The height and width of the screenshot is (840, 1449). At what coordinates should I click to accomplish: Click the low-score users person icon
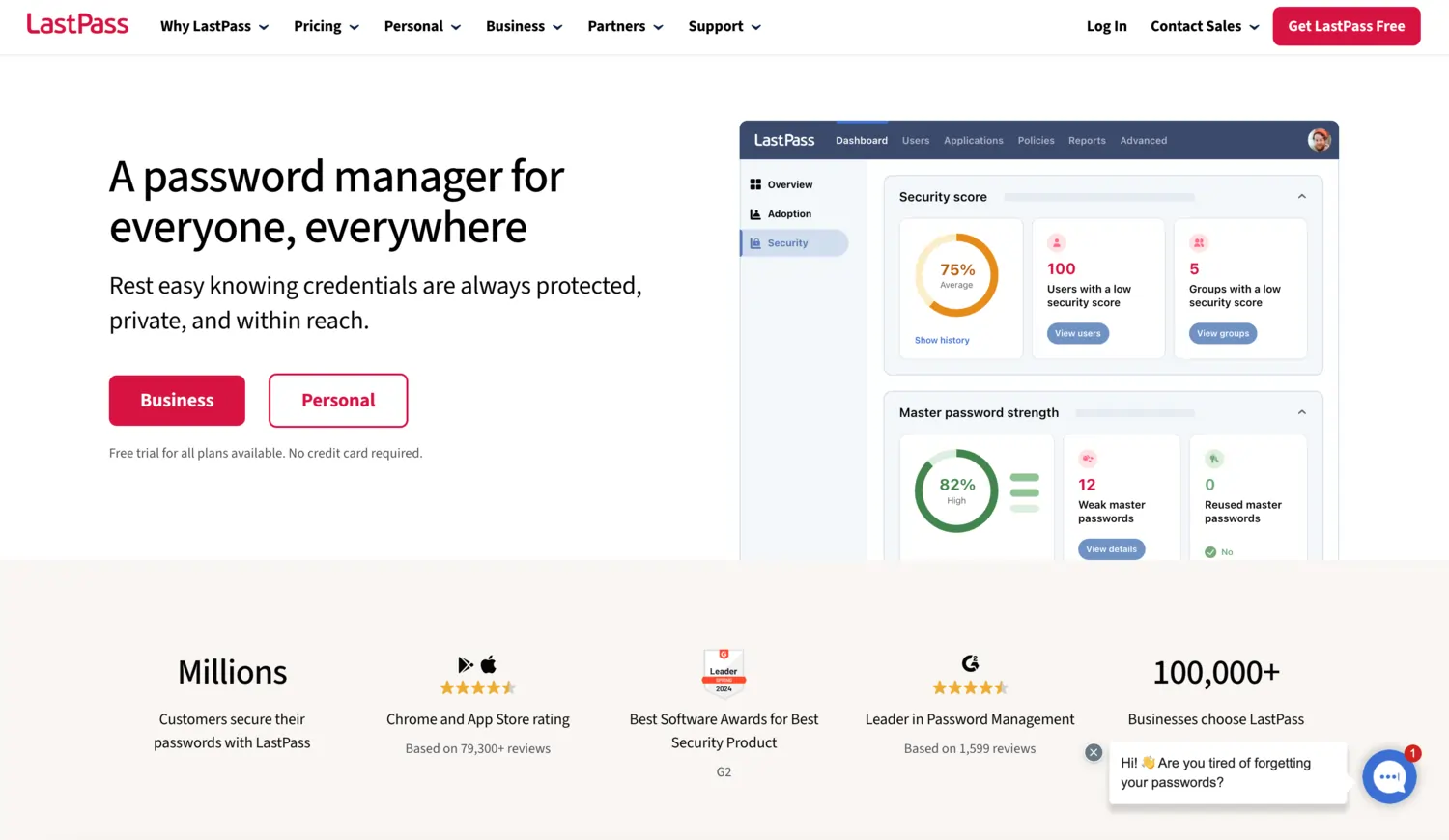[x=1056, y=243]
